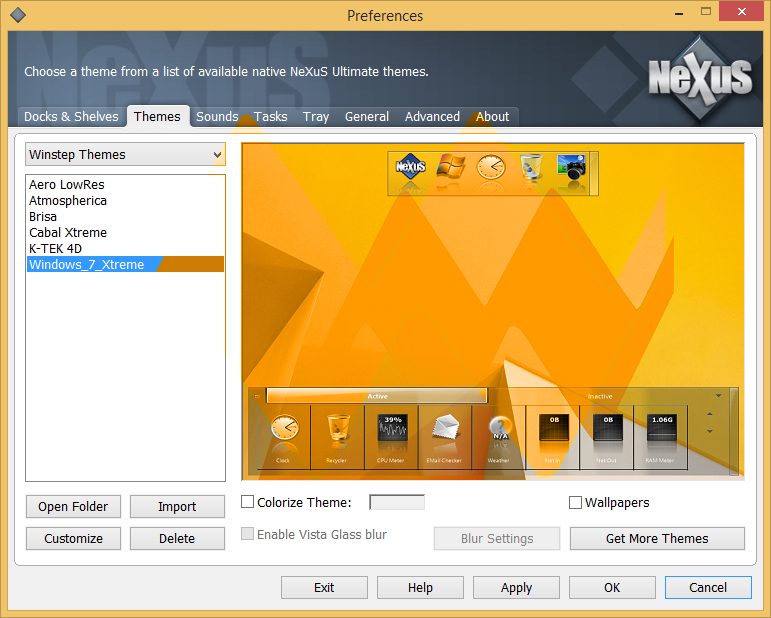Open the Sounds tab
This screenshot has height=618, width=771.
pos(217,117)
